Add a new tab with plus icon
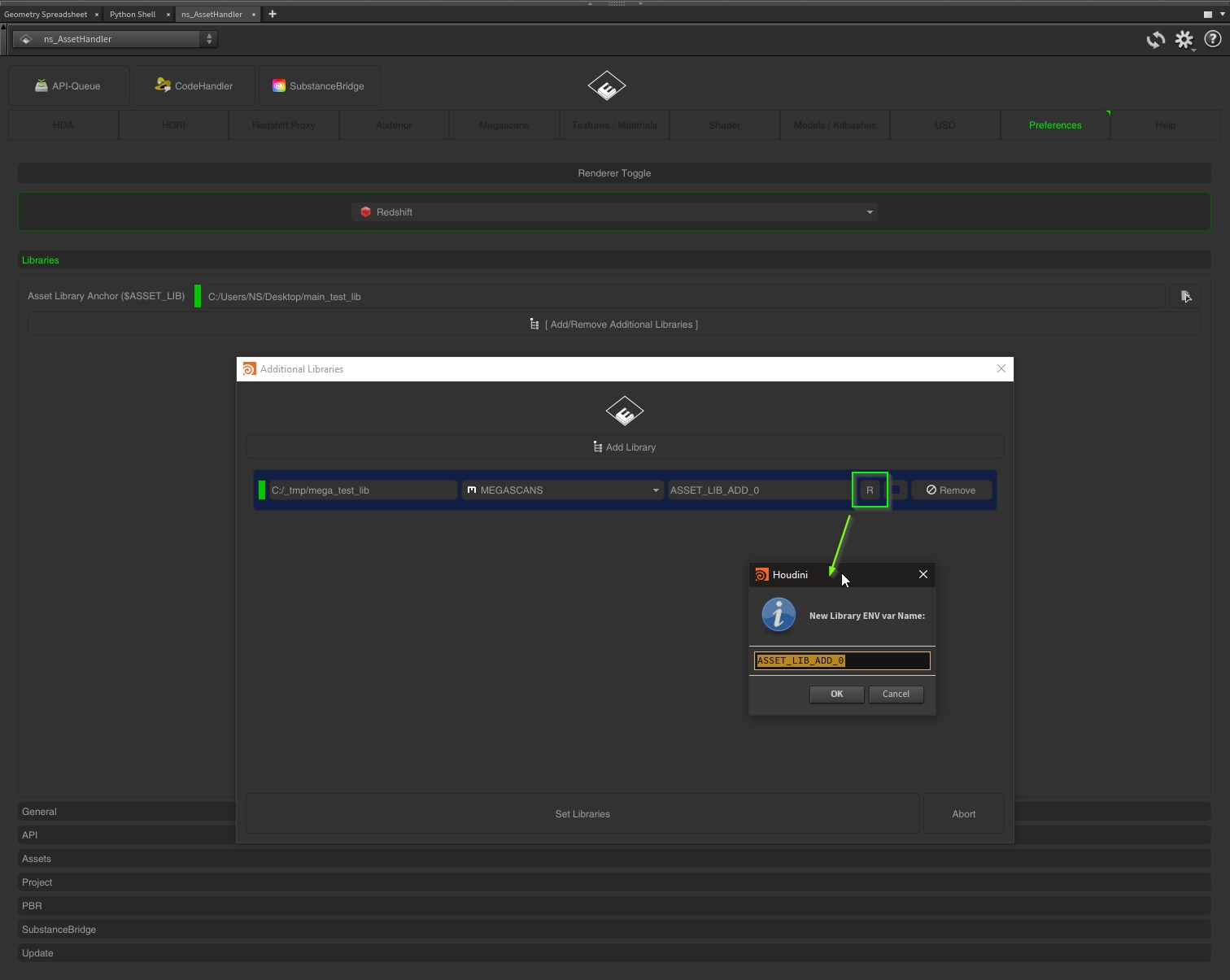Screen dimensions: 1230x980 [x=273, y=14]
